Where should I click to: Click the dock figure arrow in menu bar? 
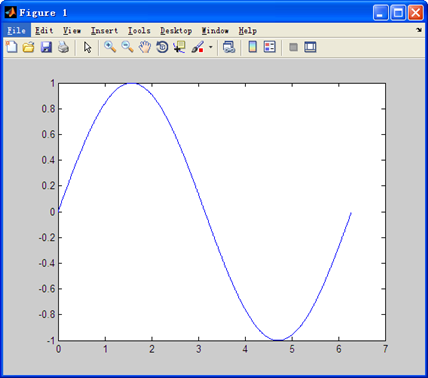[419, 30]
